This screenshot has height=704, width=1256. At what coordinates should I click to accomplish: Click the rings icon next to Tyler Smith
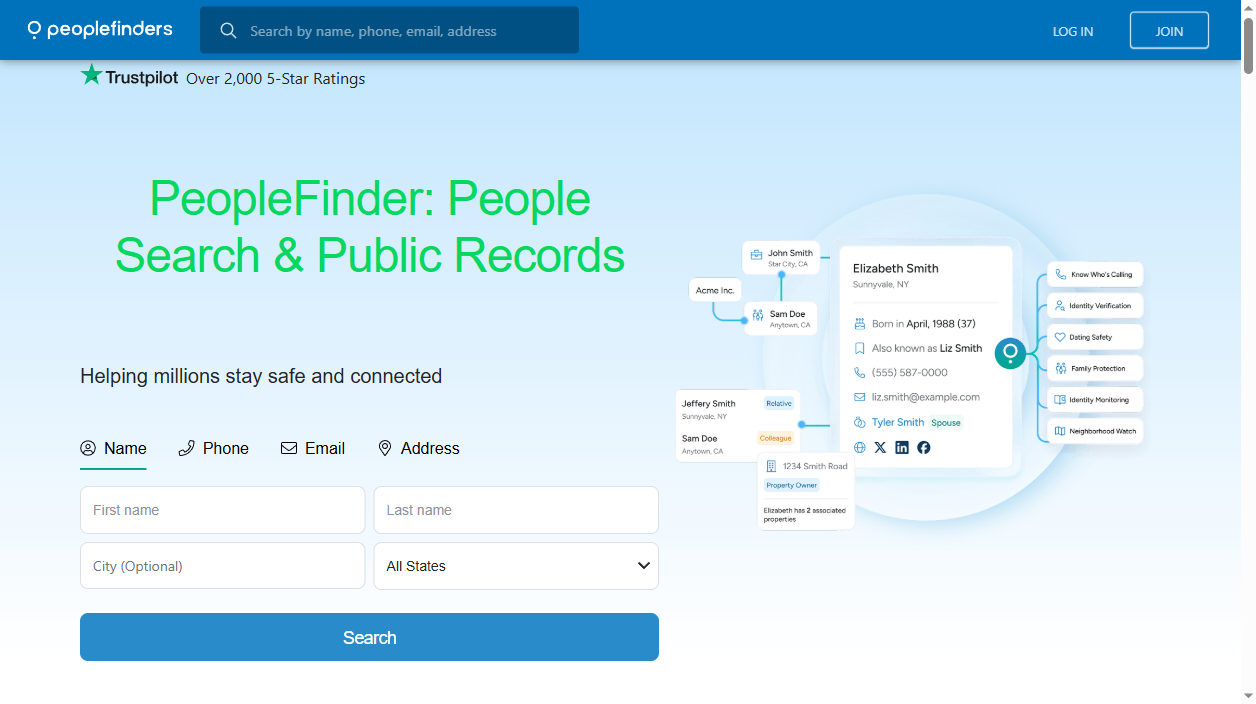click(859, 422)
